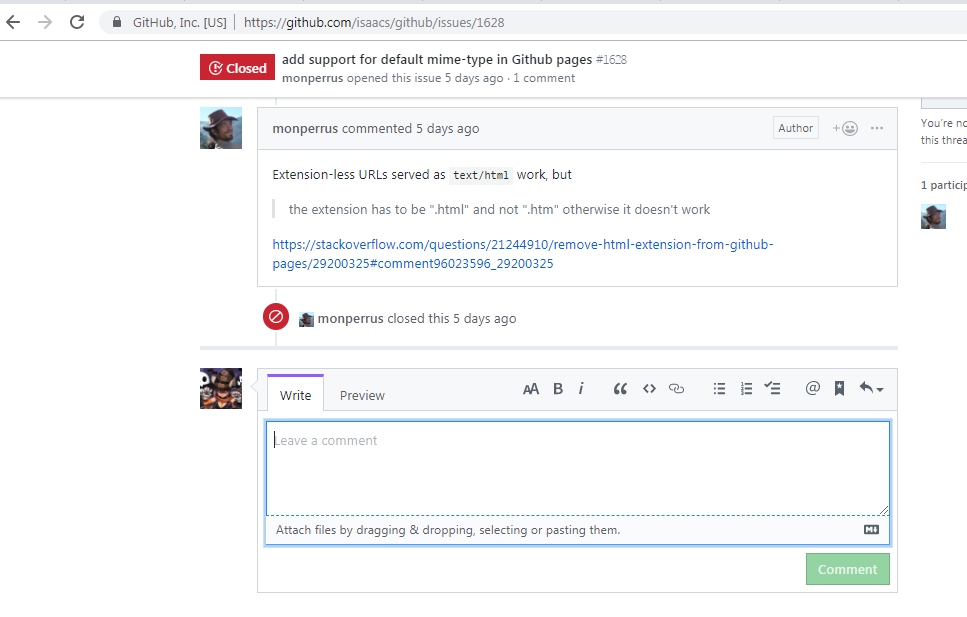Open the comment three-dots options menu
967x617 pixels.
(877, 128)
